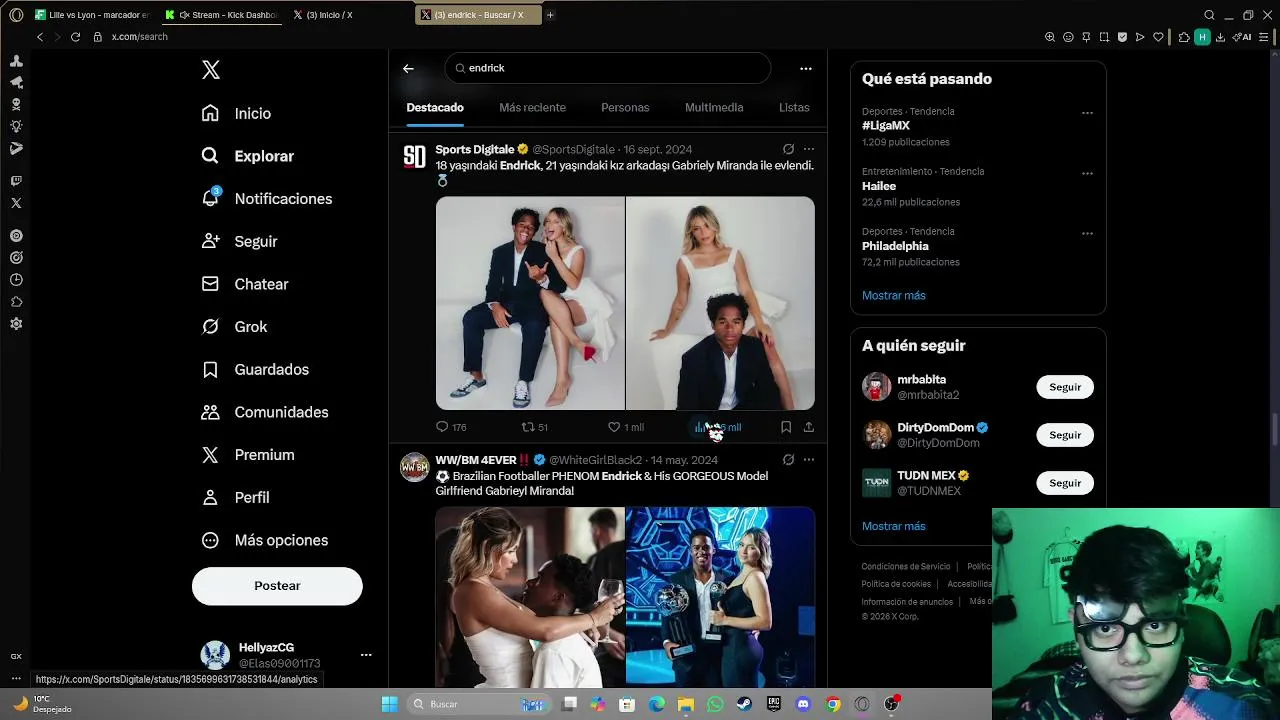Open Epic Games from the taskbar
This screenshot has height=720, width=1280.
773,704
